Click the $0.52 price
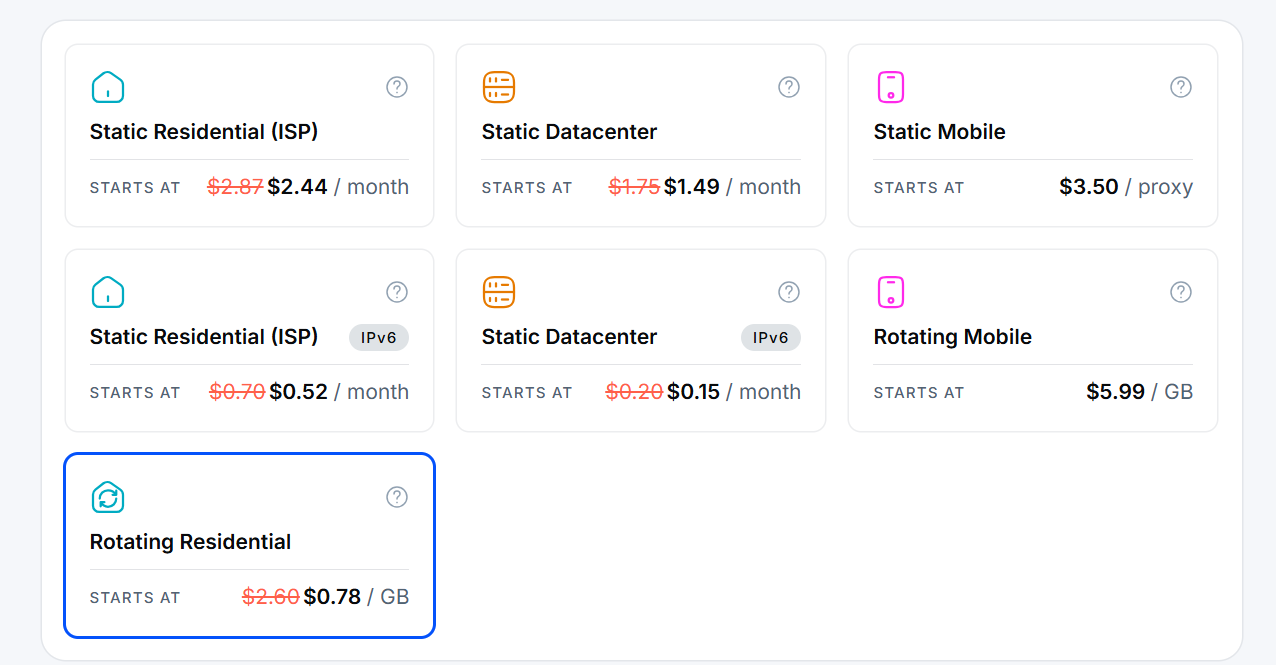Image resolution: width=1276 pixels, height=665 pixels. [298, 392]
